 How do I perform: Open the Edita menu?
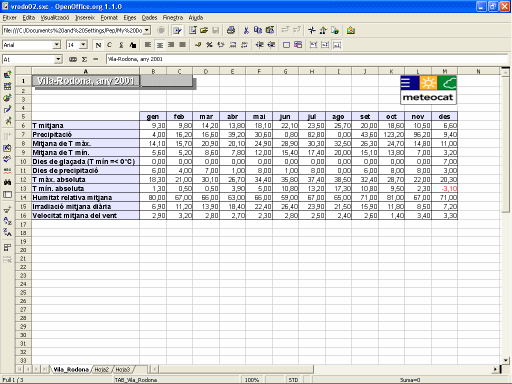[x=29, y=18]
